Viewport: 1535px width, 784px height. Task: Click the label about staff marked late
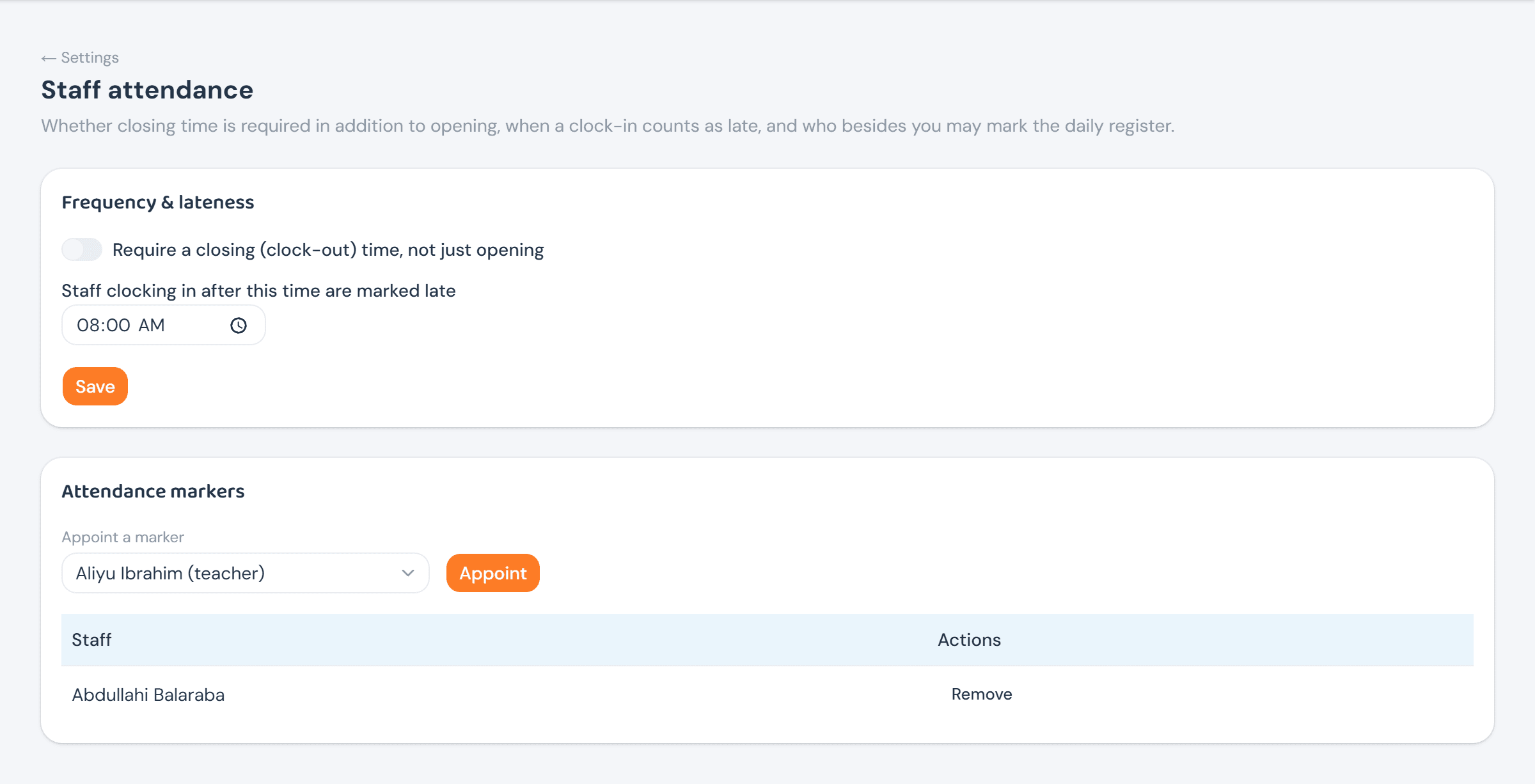tap(258, 291)
